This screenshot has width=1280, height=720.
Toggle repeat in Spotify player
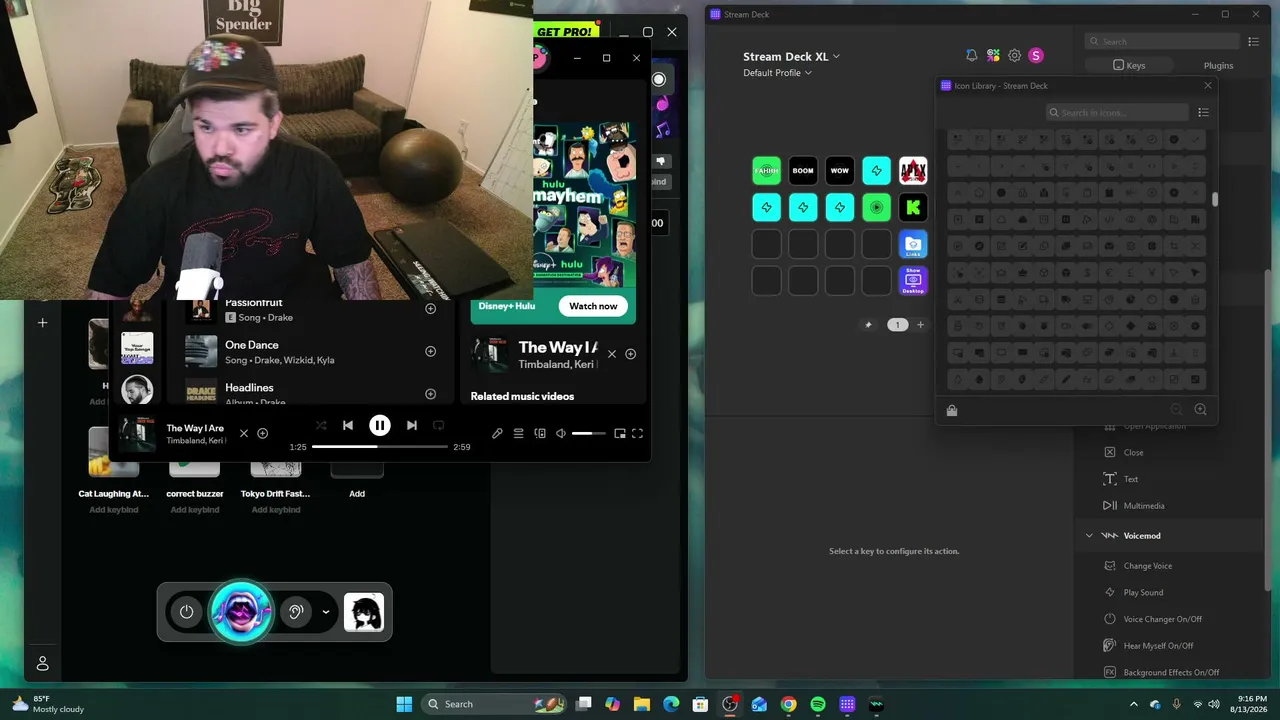[x=438, y=425]
